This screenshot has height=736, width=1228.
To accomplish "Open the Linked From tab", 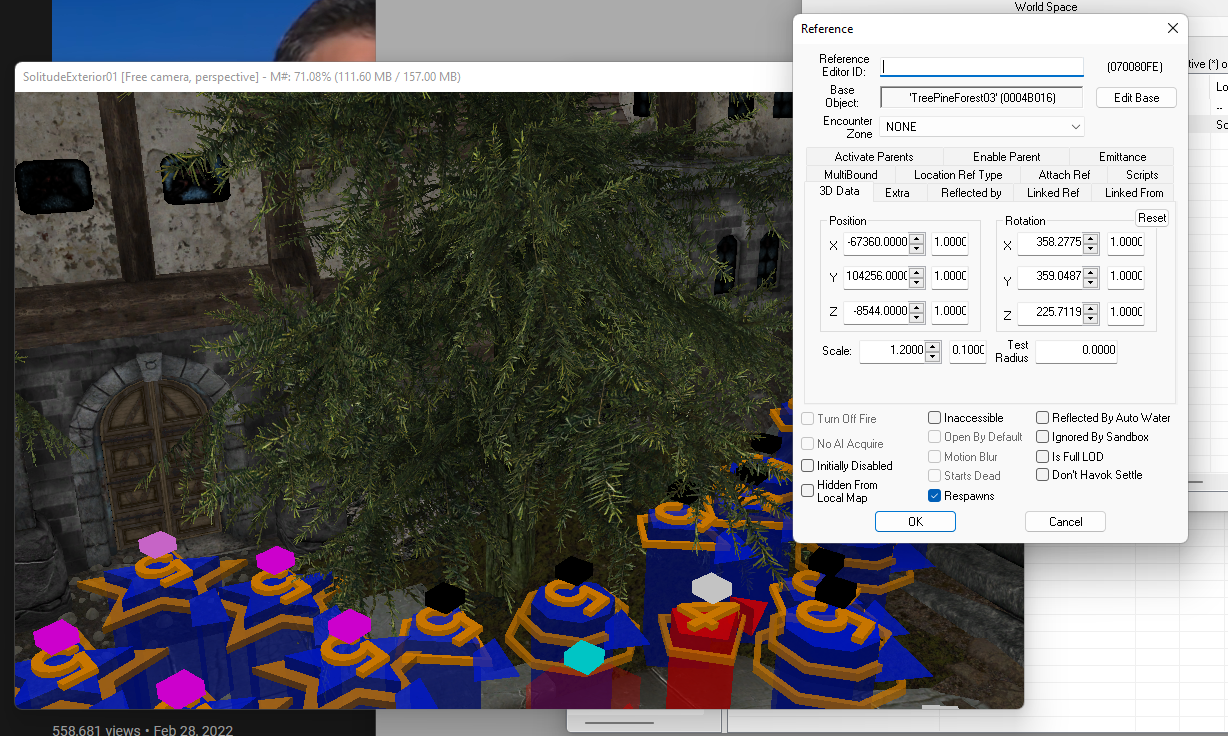I will [x=1134, y=193].
